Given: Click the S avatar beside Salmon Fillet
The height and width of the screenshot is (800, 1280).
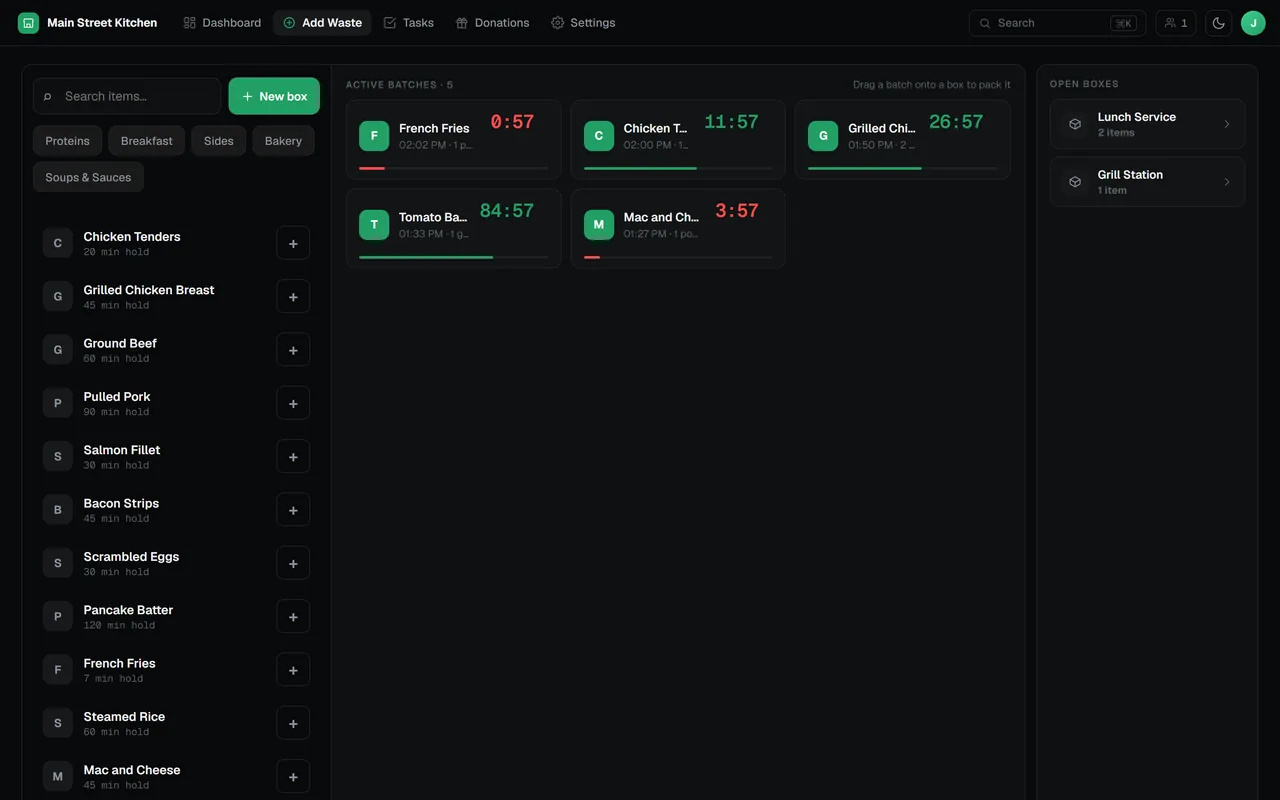Looking at the screenshot, I should (x=57, y=456).
